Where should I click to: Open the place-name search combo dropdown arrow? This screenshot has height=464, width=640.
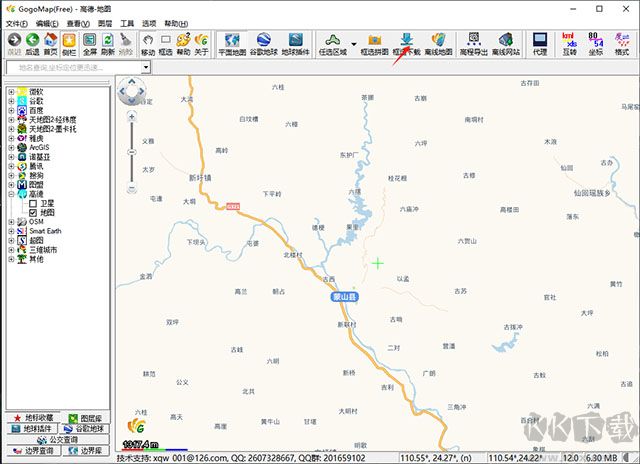[x=146, y=67]
